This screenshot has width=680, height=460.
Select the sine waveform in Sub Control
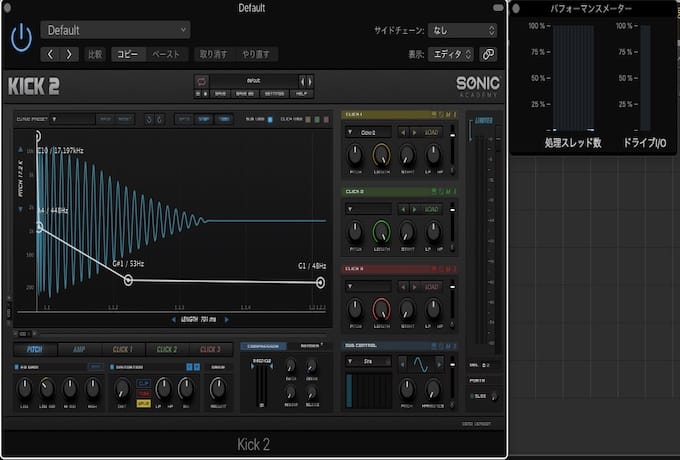pos(421,363)
